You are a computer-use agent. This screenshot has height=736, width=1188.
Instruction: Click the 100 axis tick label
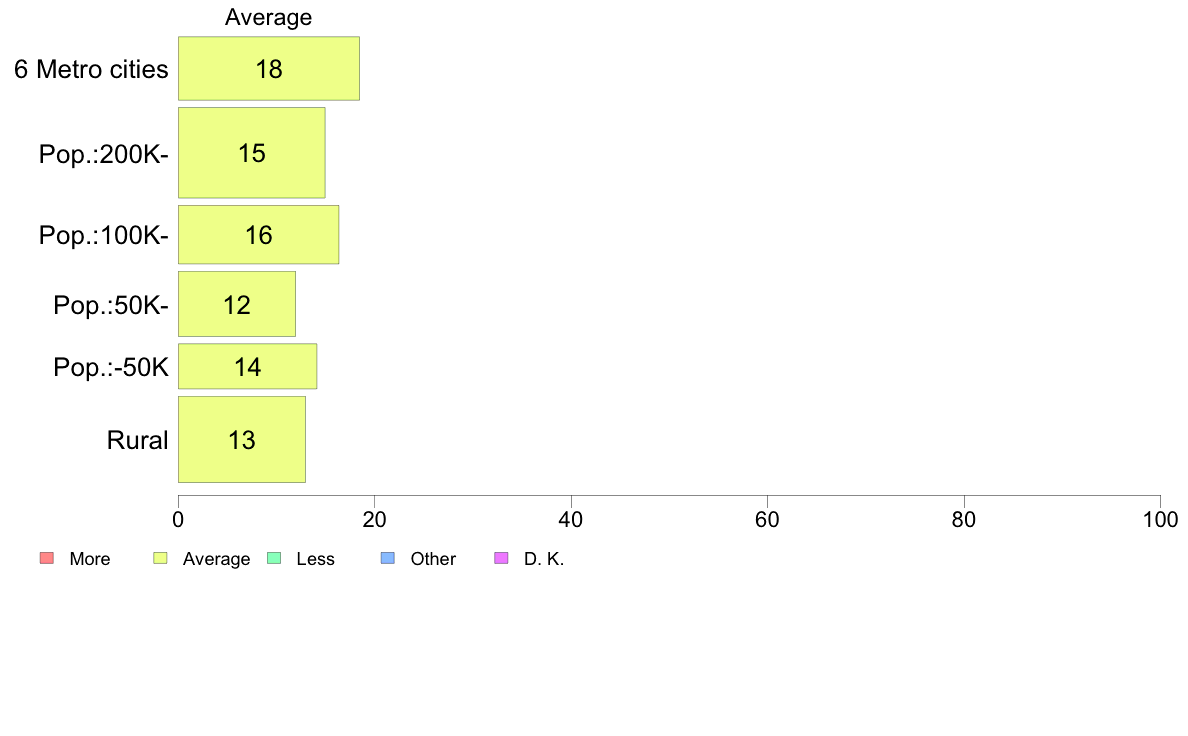[1160, 519]
